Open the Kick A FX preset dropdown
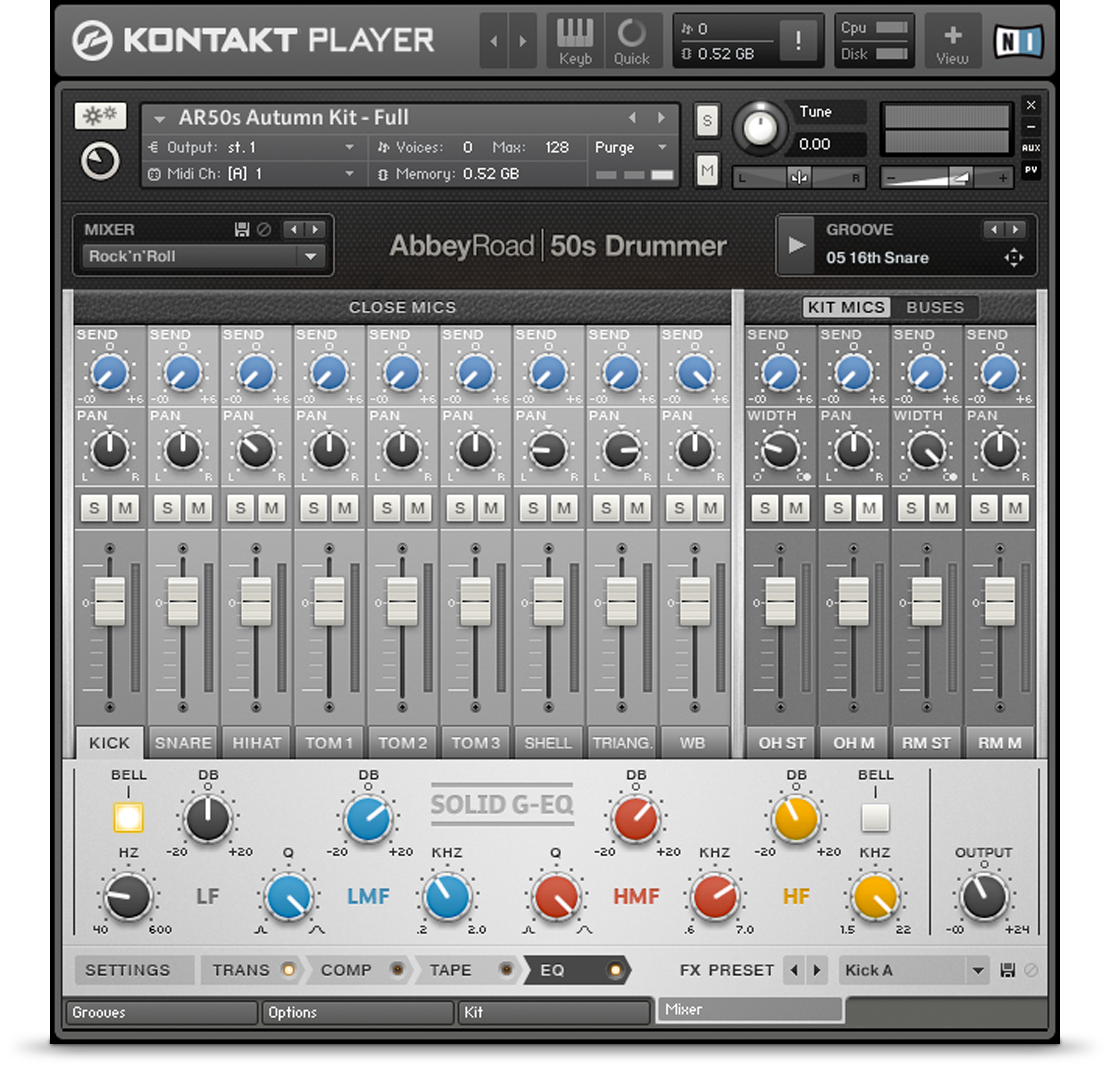This screenshot has width=1110, height=1069. (x=914, y=971)
